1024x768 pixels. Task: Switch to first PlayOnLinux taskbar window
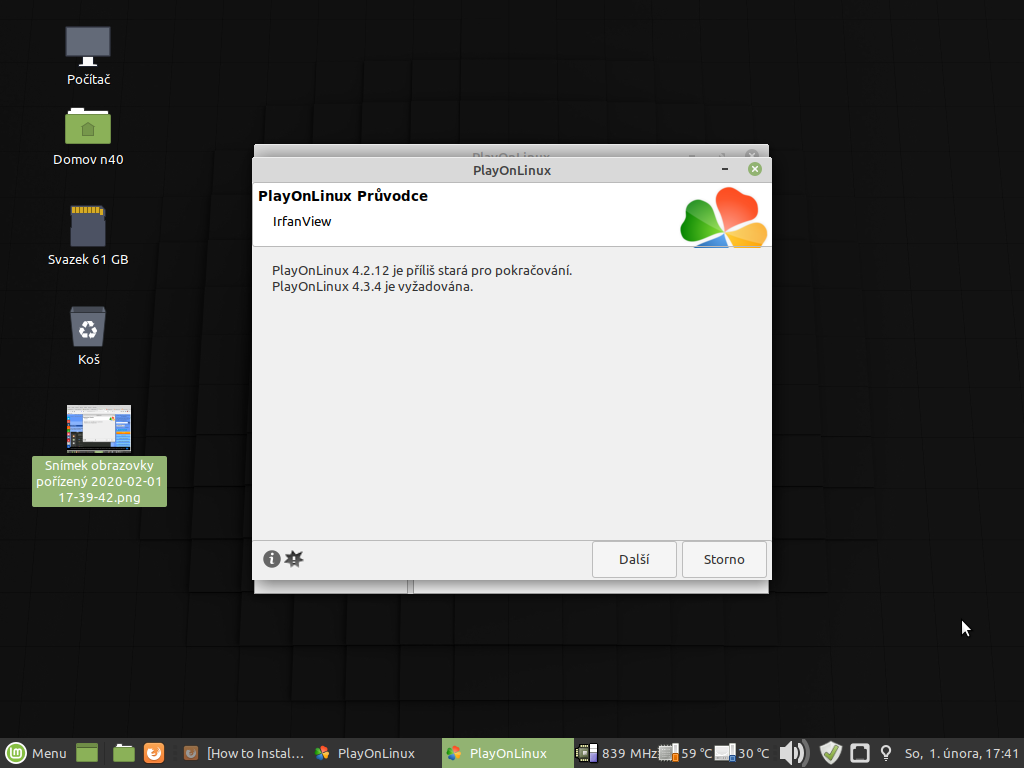coord(365,753)
